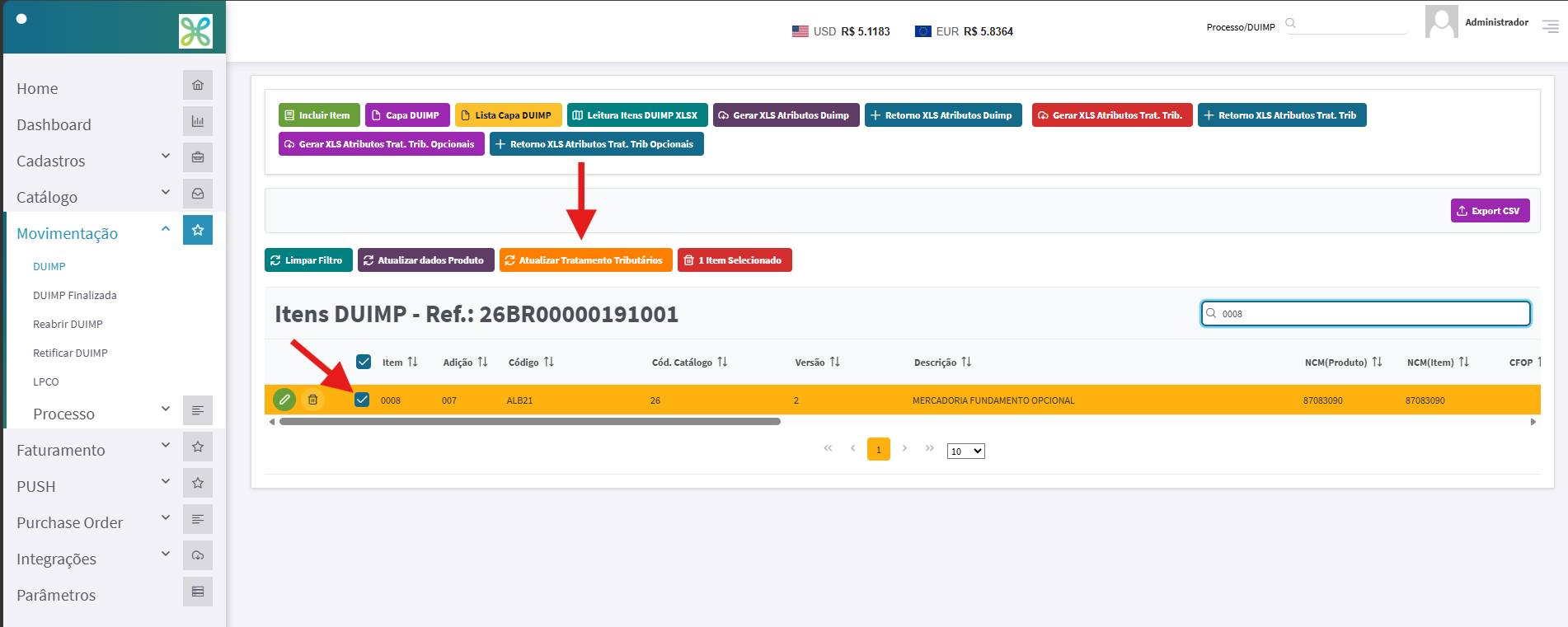The height and width of the screenshot is (627, 1568).
Task: Open the DUIMP submenu item
Action: [49, 266]
